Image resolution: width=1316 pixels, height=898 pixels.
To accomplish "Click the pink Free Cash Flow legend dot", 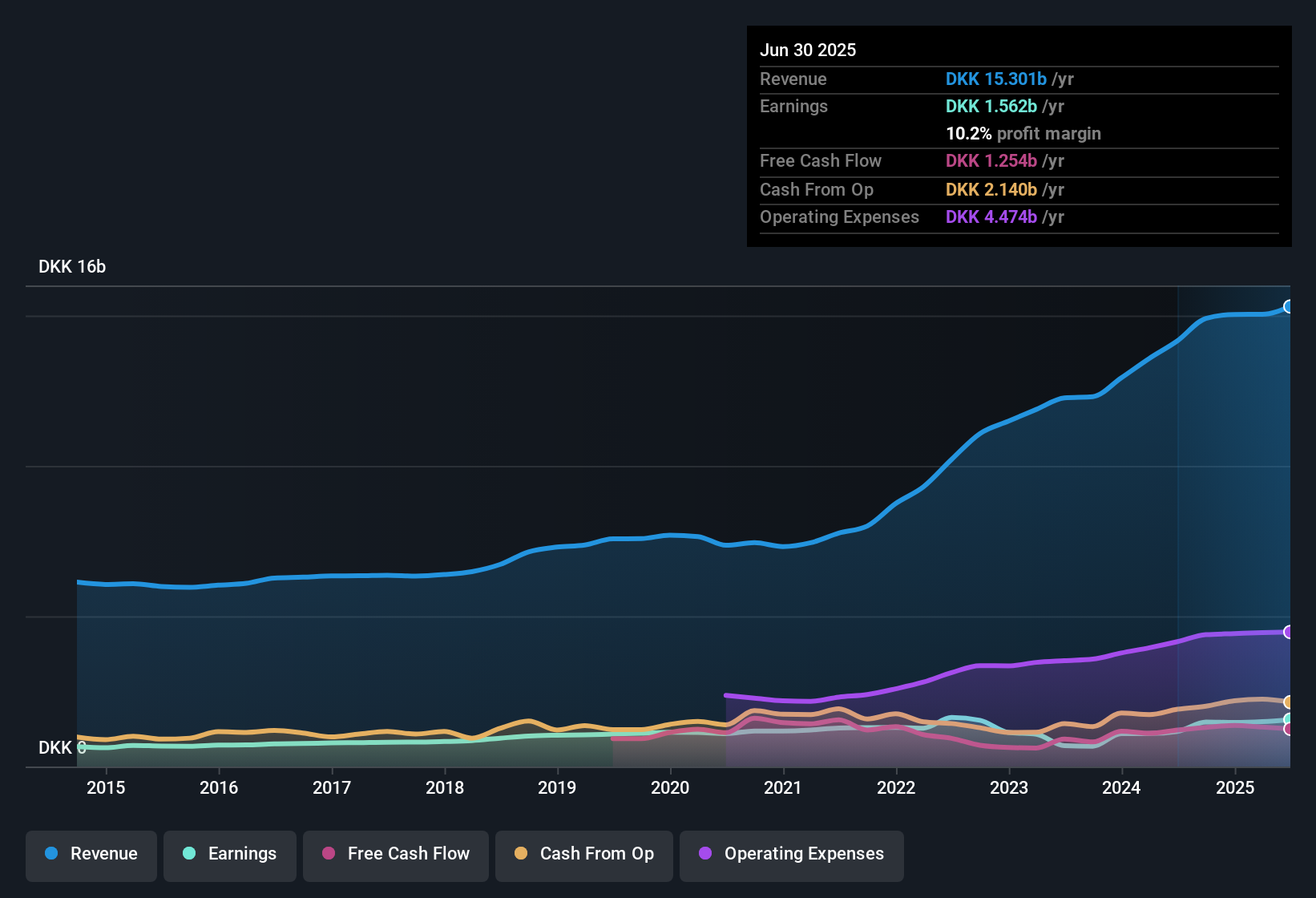I will pyautogui.click(x=327, y=854).
